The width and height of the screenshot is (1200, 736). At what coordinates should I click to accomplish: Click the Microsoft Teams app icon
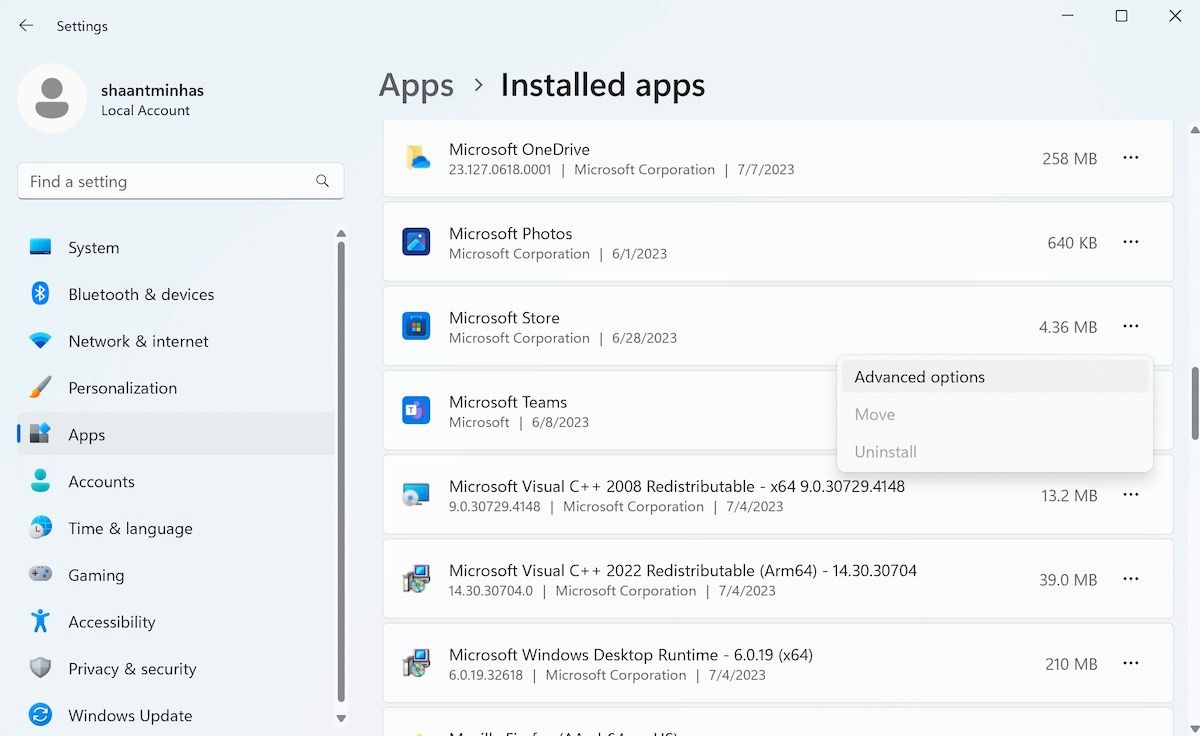tap(416, 410)
